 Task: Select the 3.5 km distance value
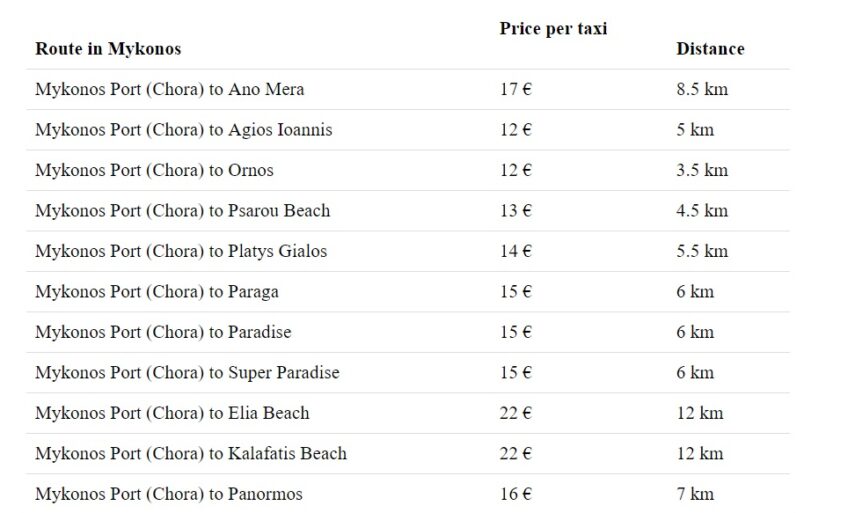(x=702, y=170)
